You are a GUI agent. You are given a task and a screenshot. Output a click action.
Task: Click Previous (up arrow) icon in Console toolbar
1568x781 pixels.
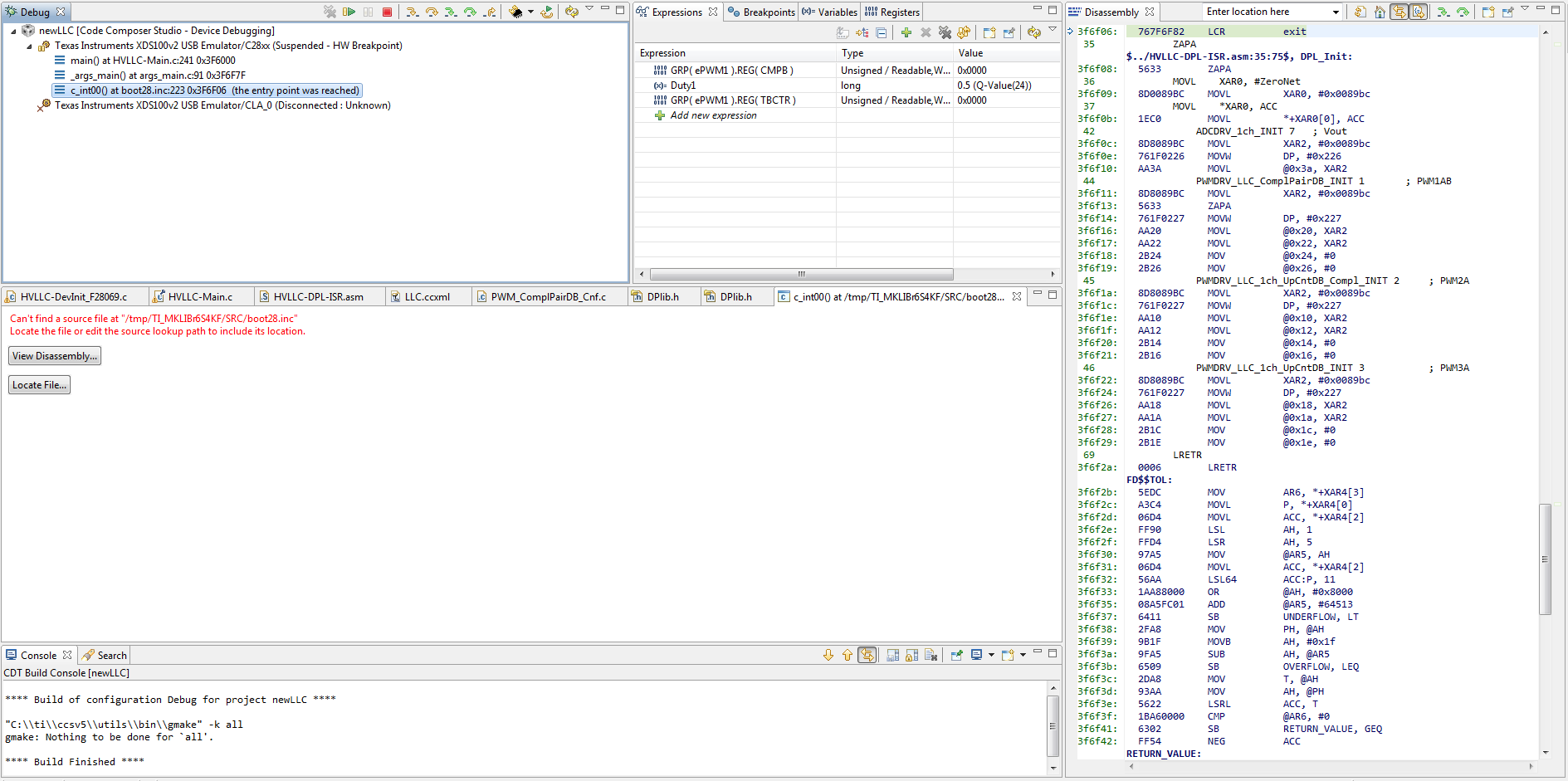click(x=847, y=655)
